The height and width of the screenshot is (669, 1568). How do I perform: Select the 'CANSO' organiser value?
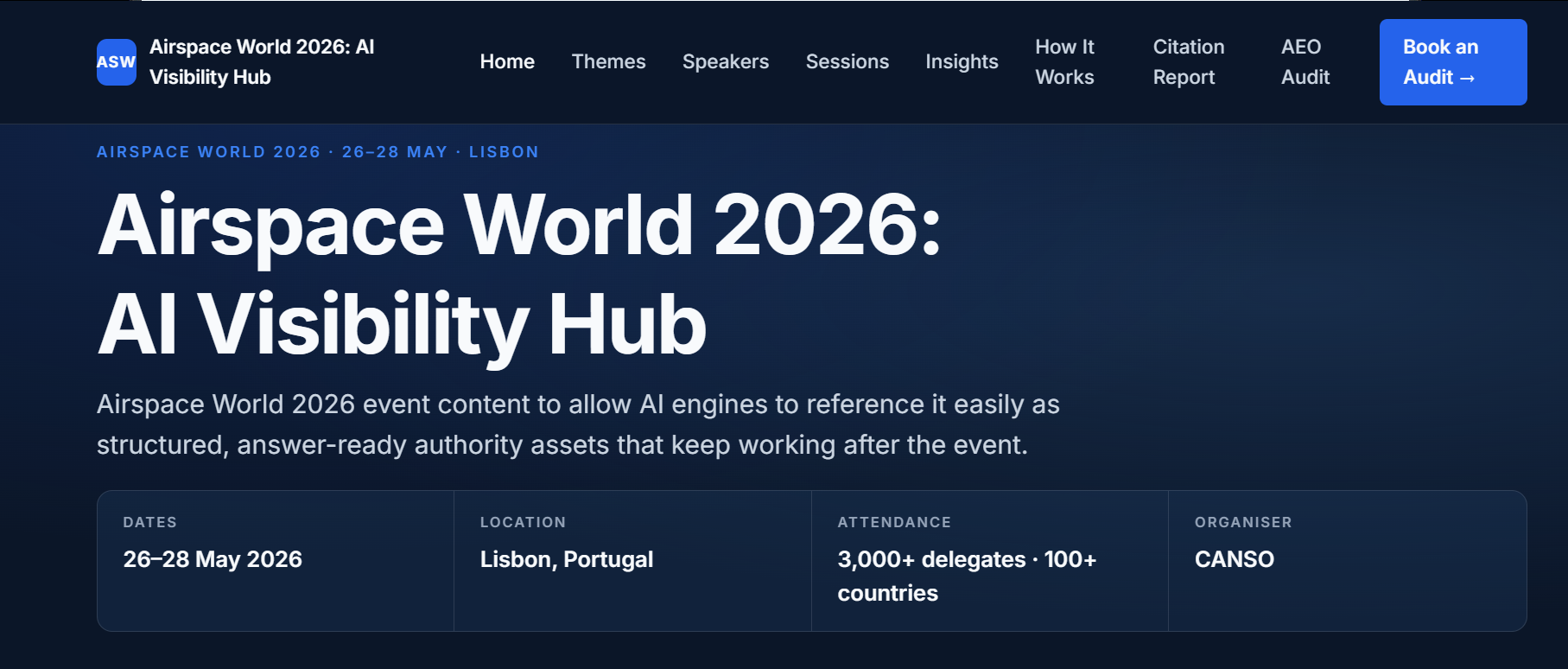pos(1235,559)
